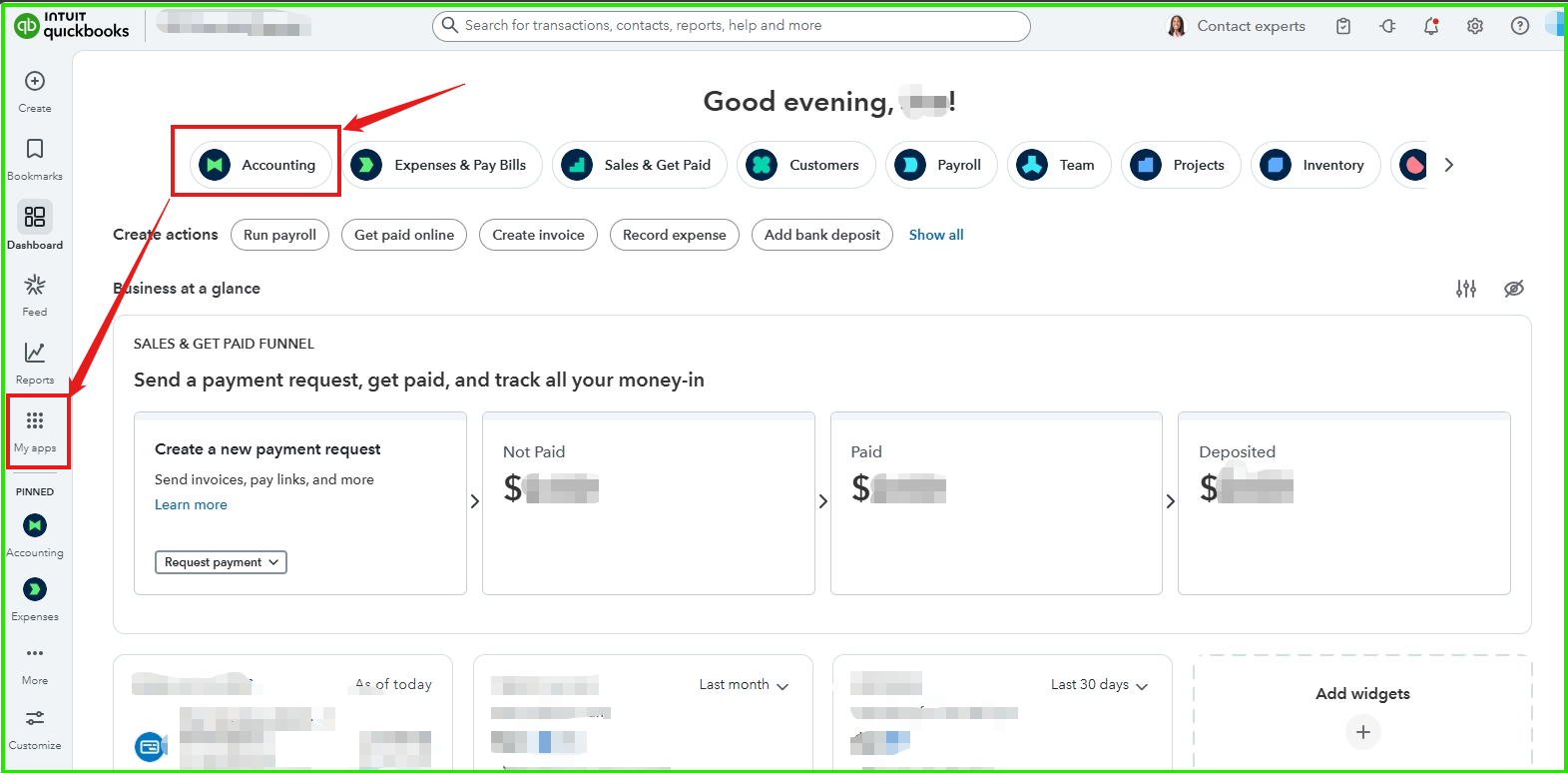Image resolution: width=1568 pixels, height=773 pixels.
Task: Click Record expense action
Action: (x=675, y=235)
